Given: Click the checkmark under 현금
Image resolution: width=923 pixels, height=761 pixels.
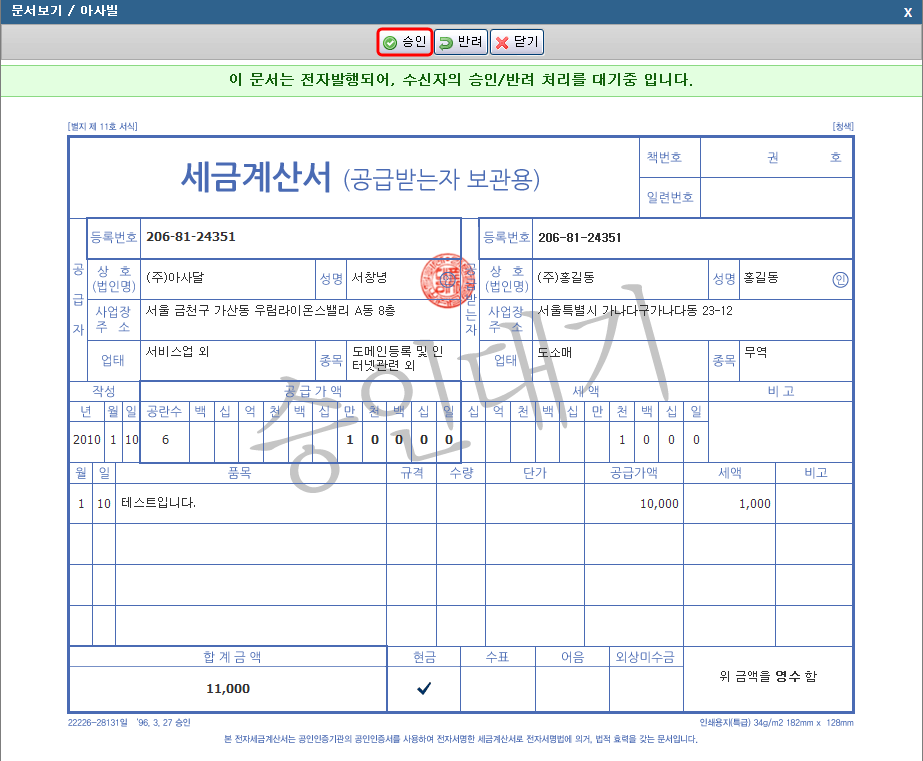Looking at the screenshot, I should click(424, 688).
